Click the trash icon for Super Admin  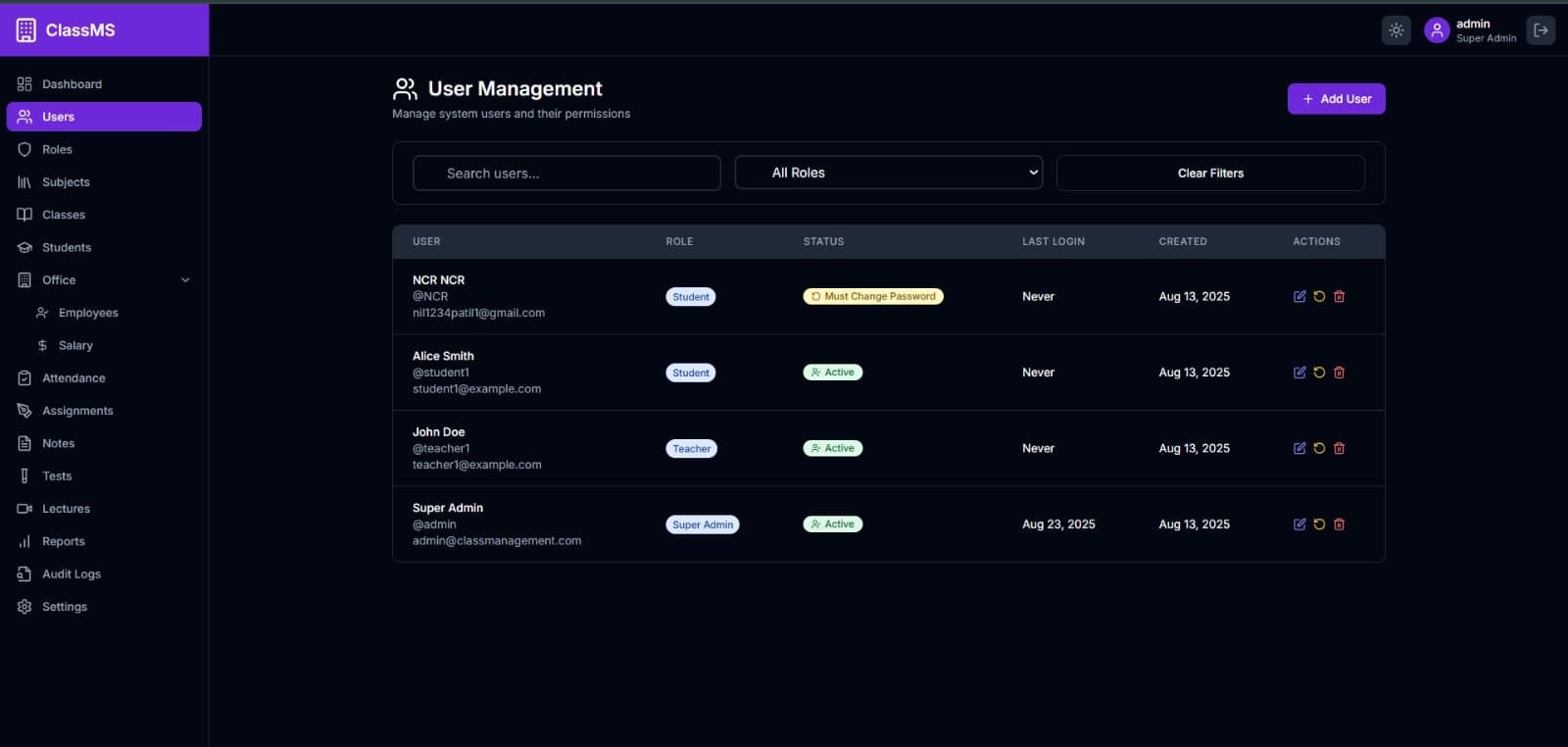coord(1339,524)
